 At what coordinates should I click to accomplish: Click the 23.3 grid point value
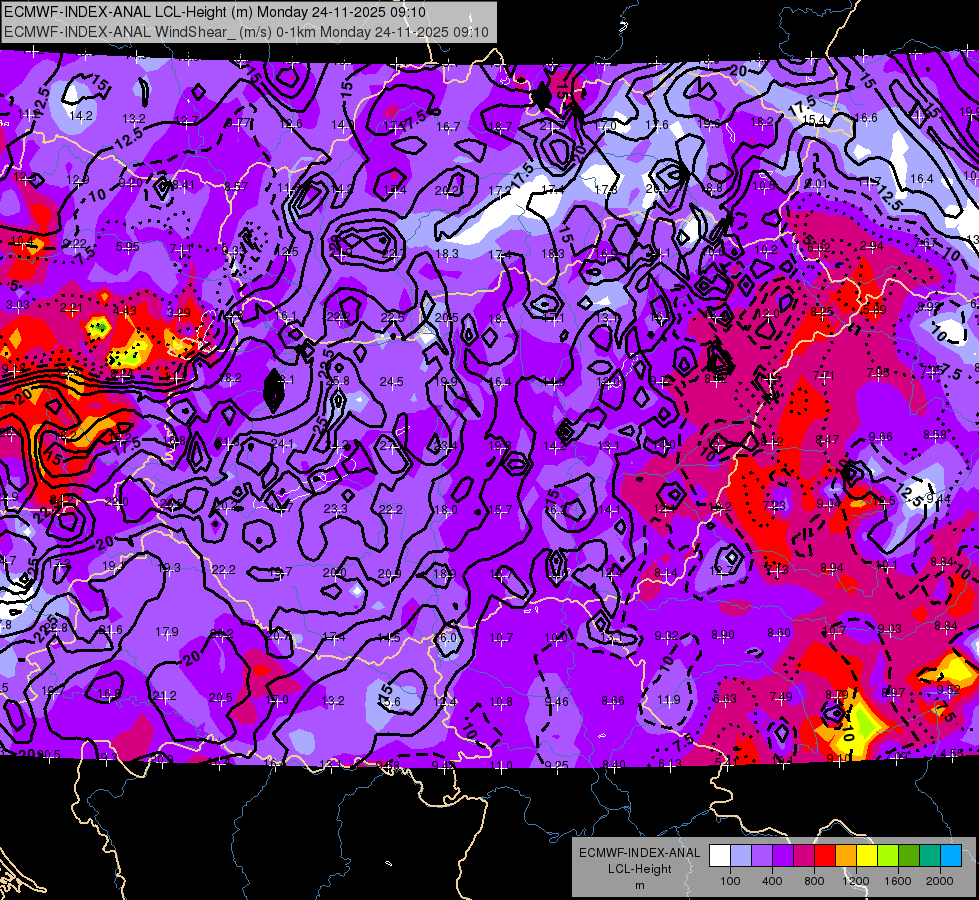coord(335,509)
